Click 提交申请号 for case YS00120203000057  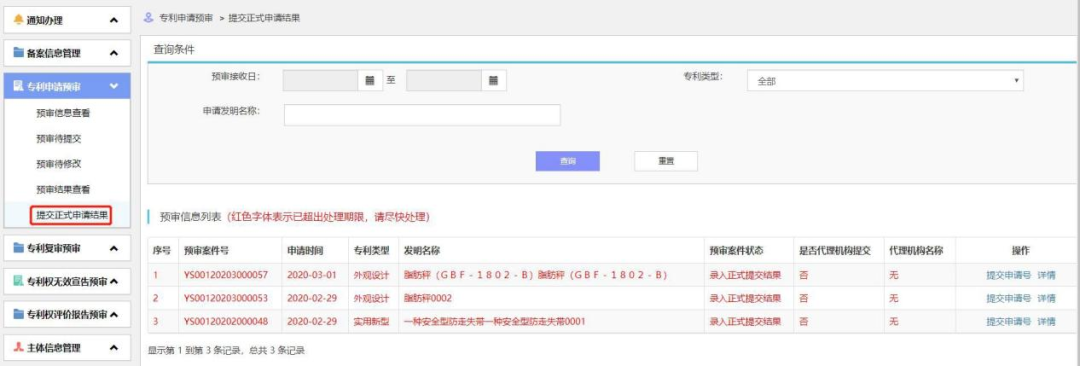pos(1008,275)
